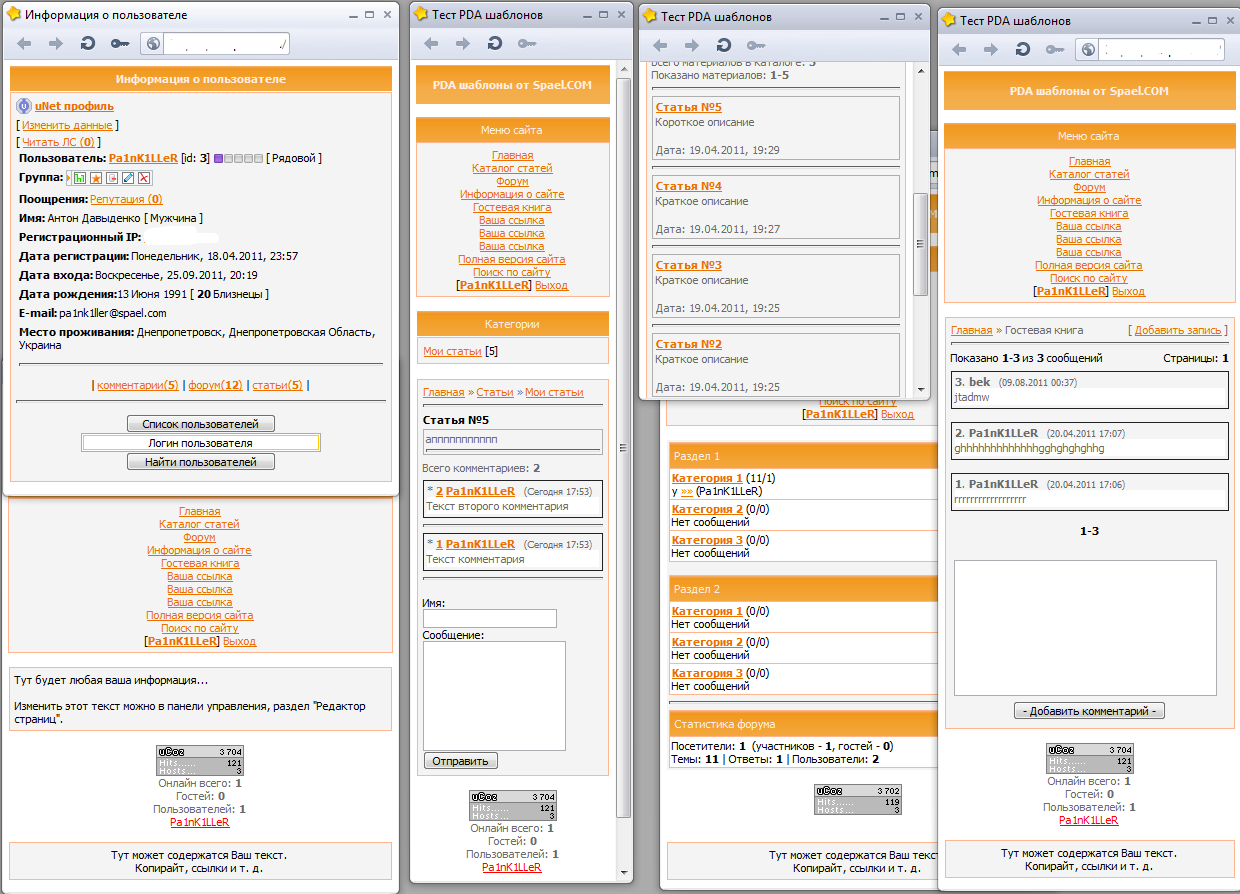The image size is (1240, 894).
Task: Open Категория 3 link under Раздел 2
Action: click(707, 673)
